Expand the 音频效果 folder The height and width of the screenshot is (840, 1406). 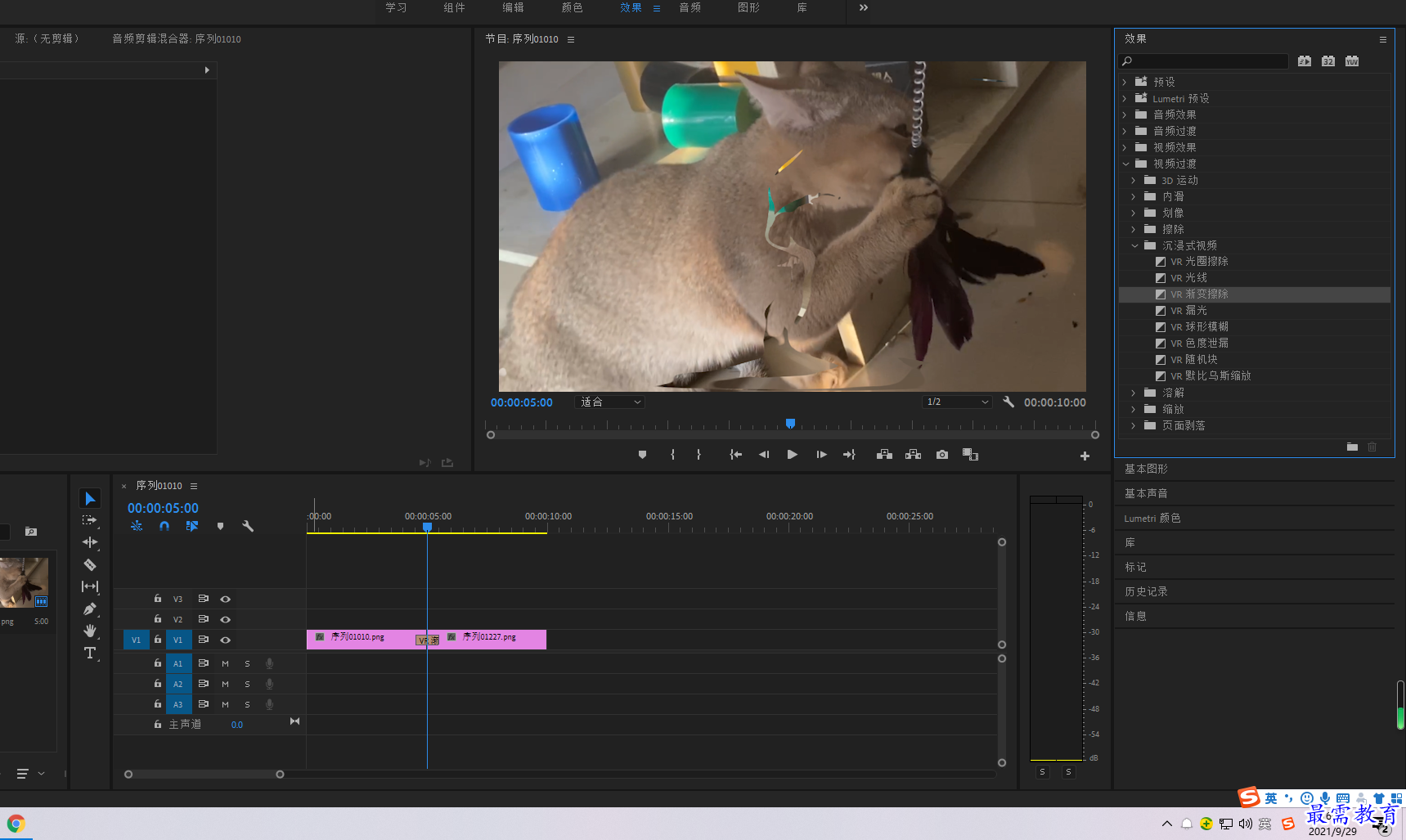1125,115
